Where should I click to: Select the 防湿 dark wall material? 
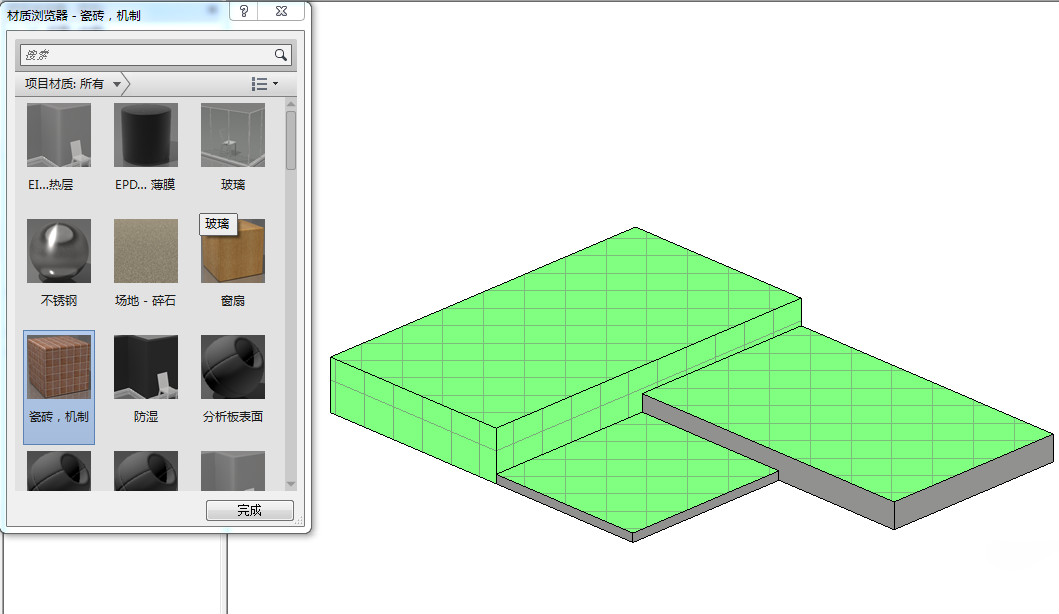[x=145, y=367]
